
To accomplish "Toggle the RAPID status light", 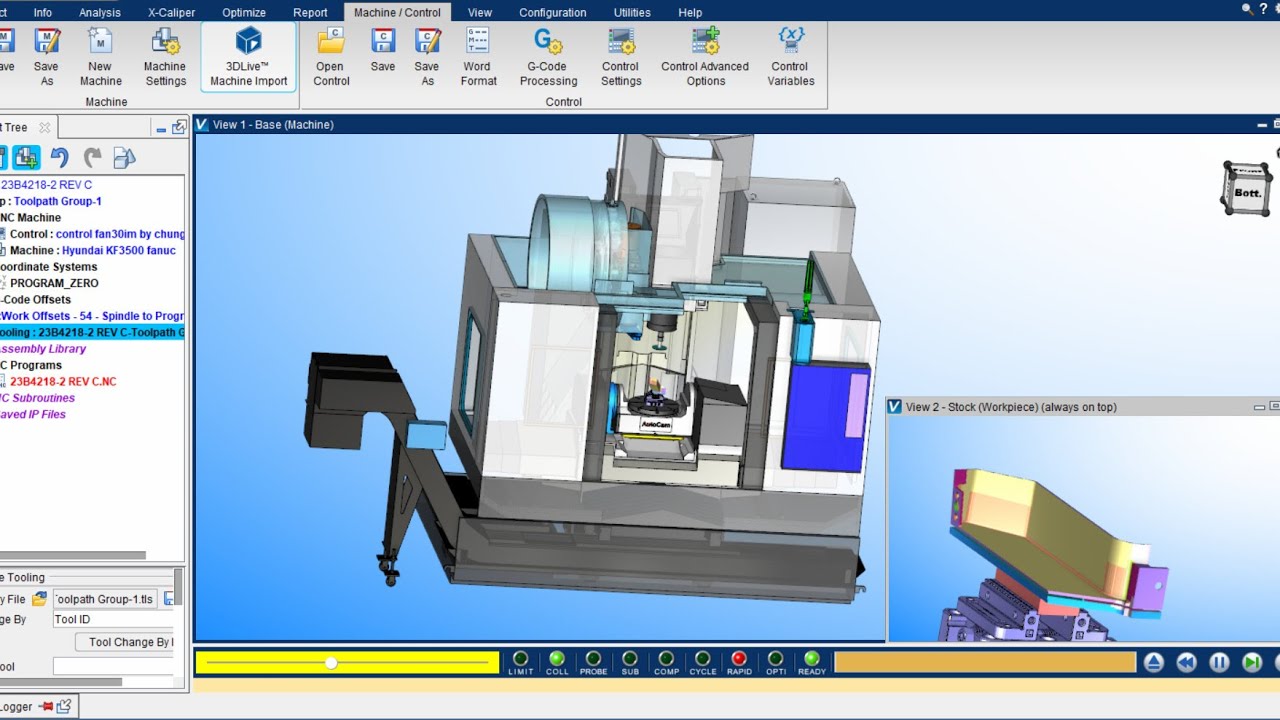I will [x=739, y=658].
